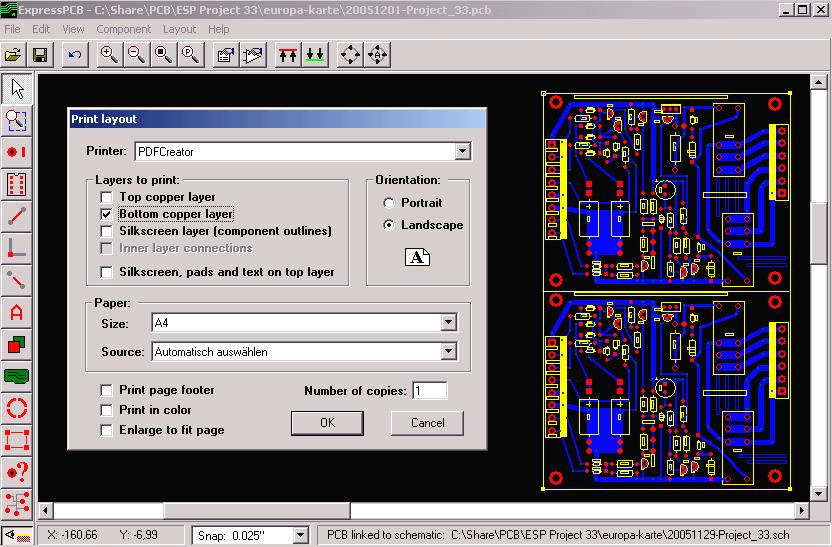Click the page orientation 'A' preview icon

click(418, 257)
